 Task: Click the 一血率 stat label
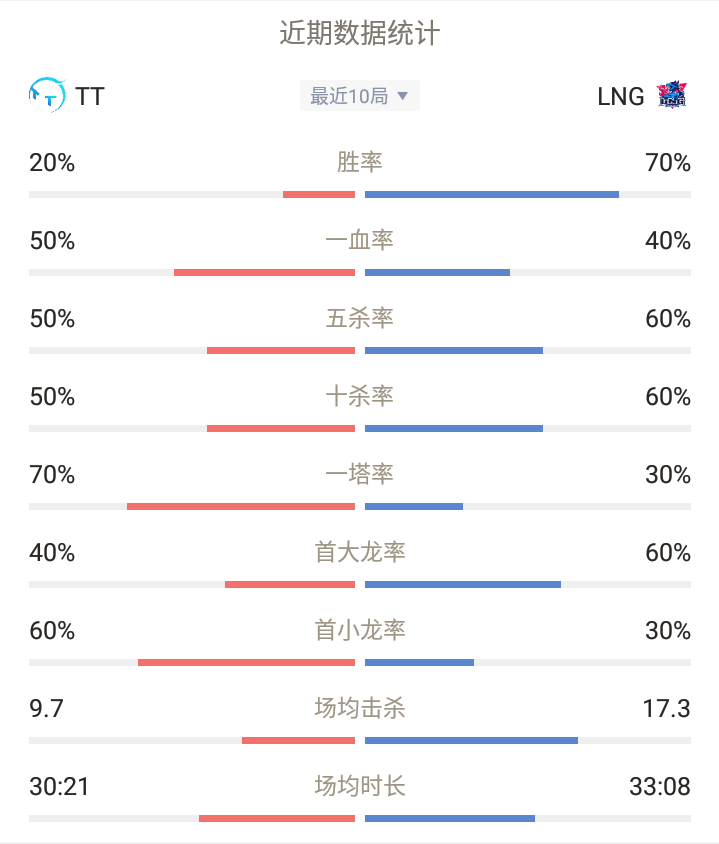tap(360, 240)
